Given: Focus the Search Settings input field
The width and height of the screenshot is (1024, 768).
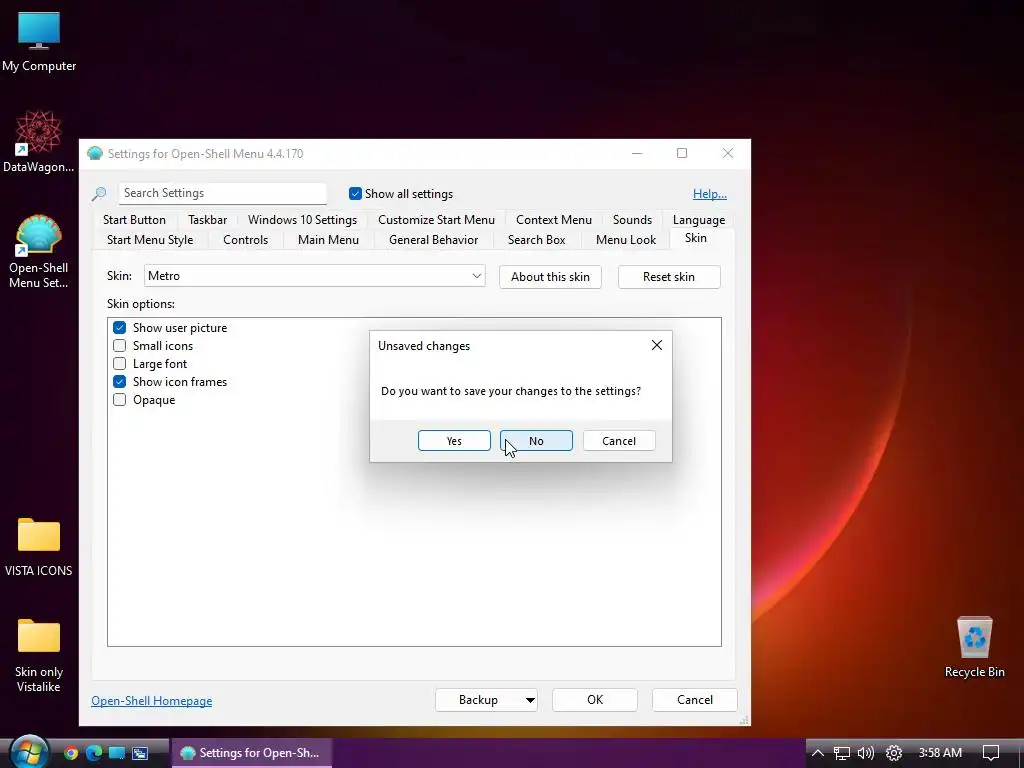Looking at the screenshot, I should click(223, 193).
